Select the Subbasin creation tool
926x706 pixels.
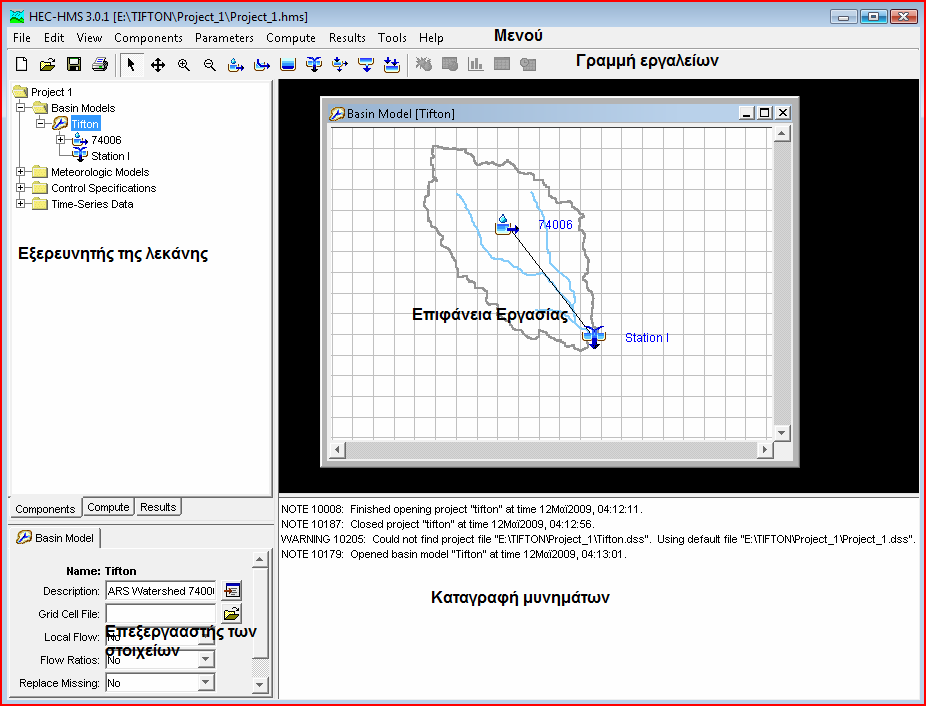(x=236, y=64)
